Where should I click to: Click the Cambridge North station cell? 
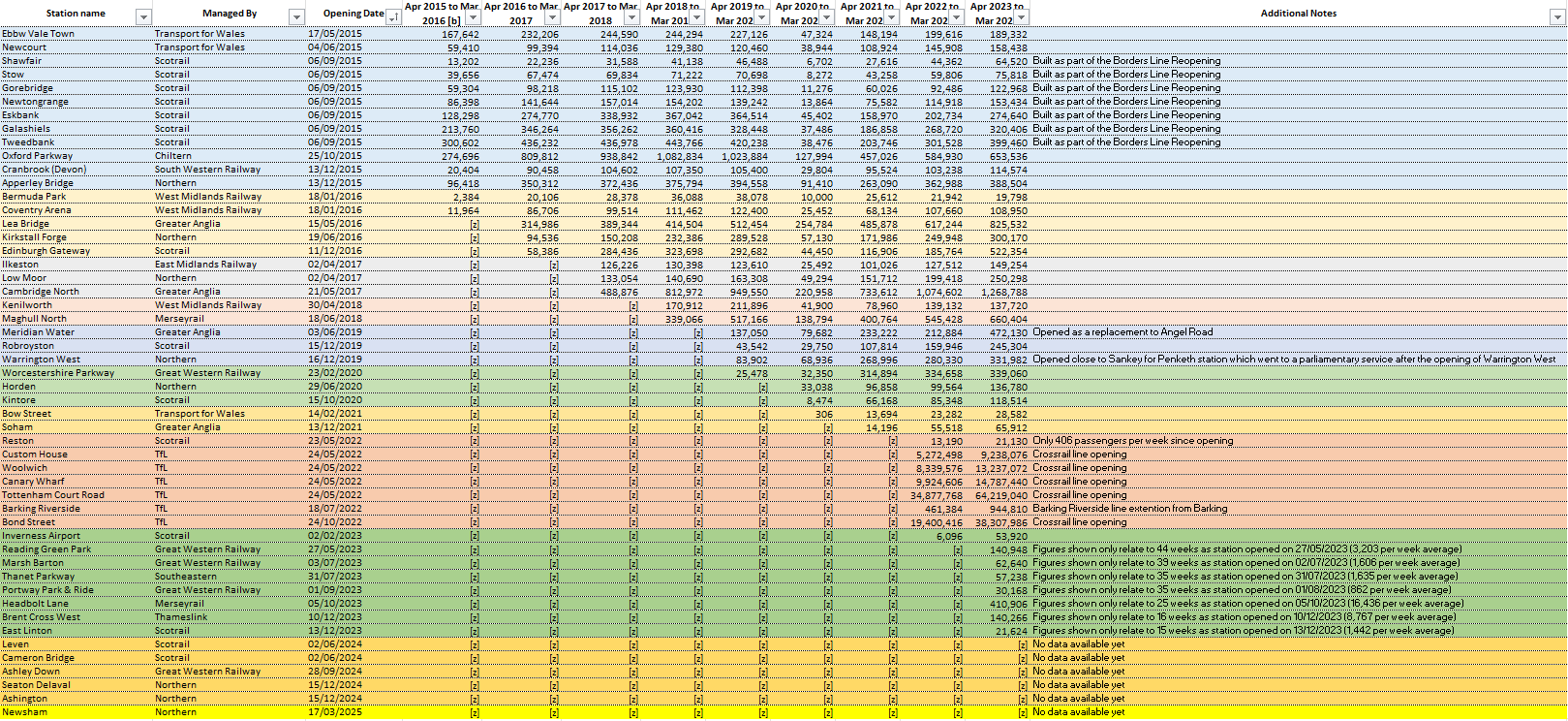[41, 292]
